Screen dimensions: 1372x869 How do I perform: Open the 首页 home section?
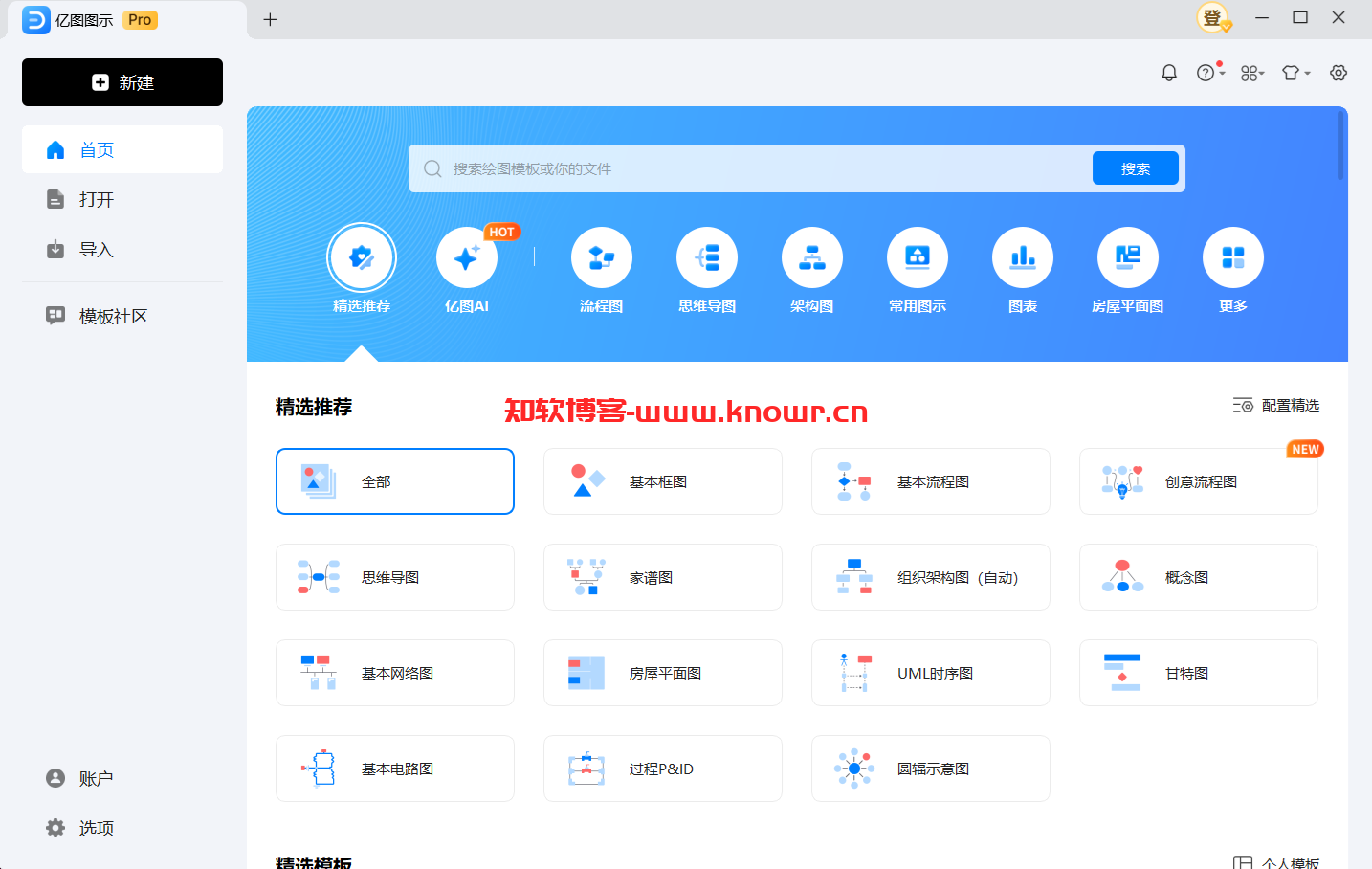pyautogui.click(x=122, y=149)
